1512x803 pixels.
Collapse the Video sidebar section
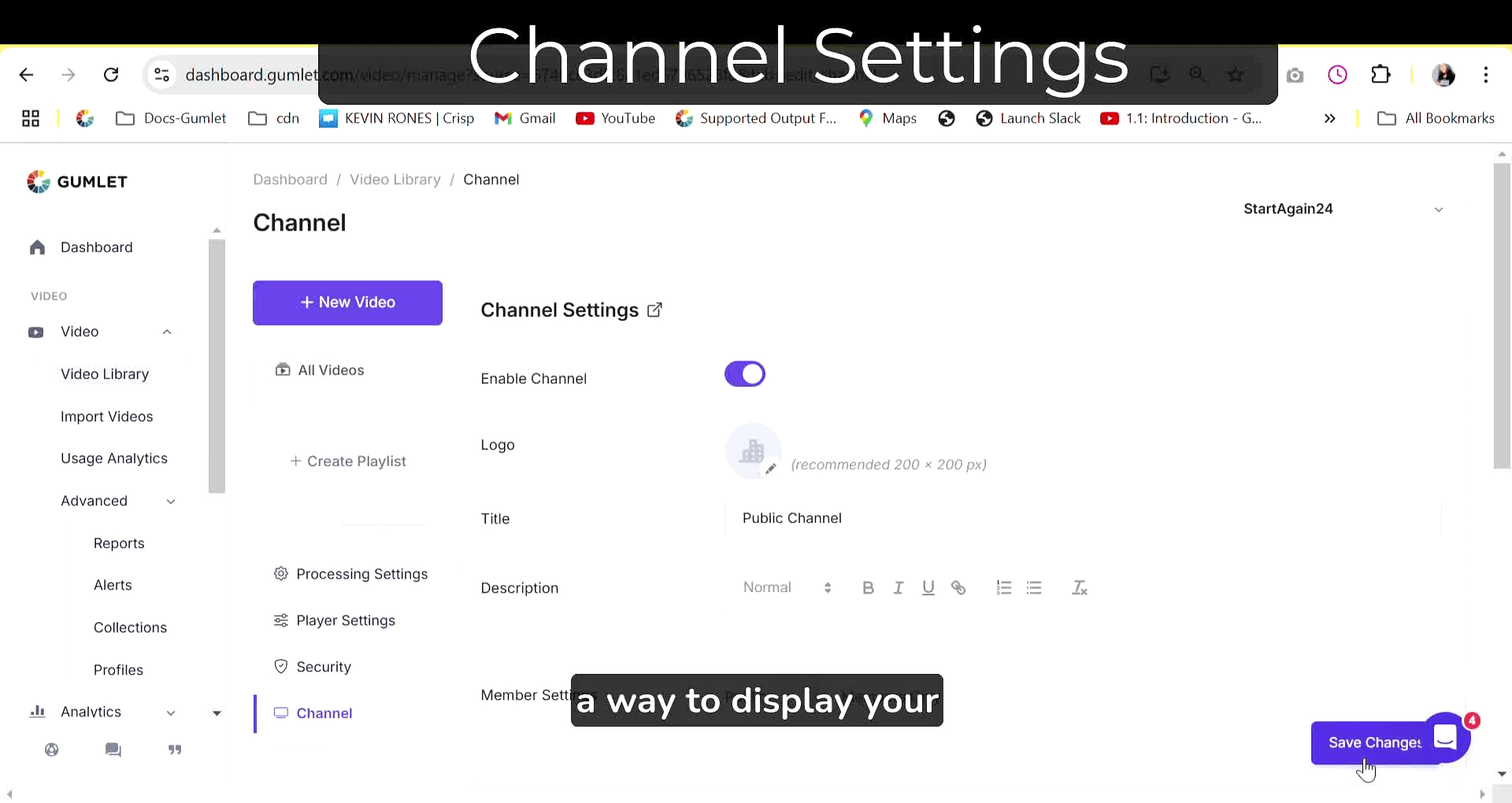coord(167,331)
